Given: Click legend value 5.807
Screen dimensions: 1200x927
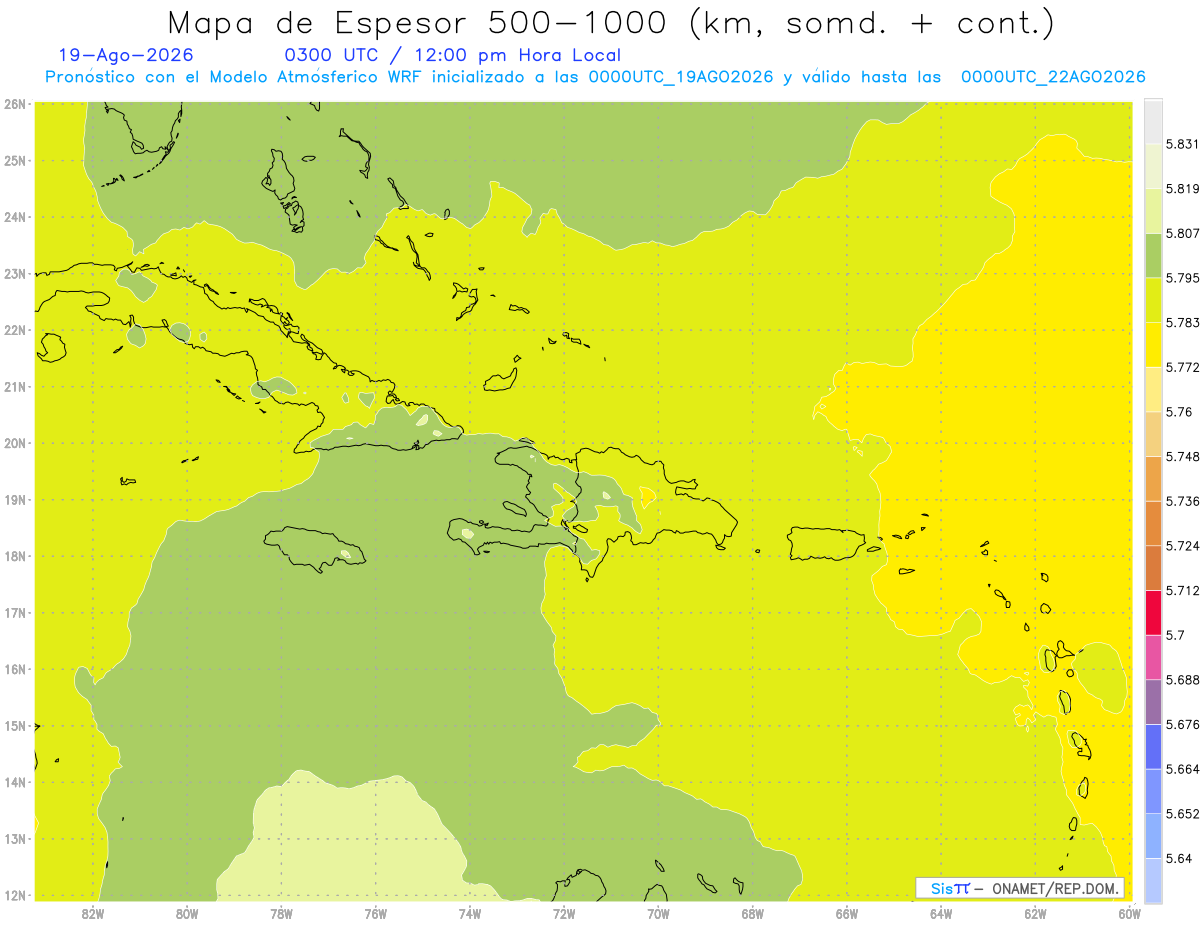Looking at the screenshot, I should click(x=1182, y=233).
